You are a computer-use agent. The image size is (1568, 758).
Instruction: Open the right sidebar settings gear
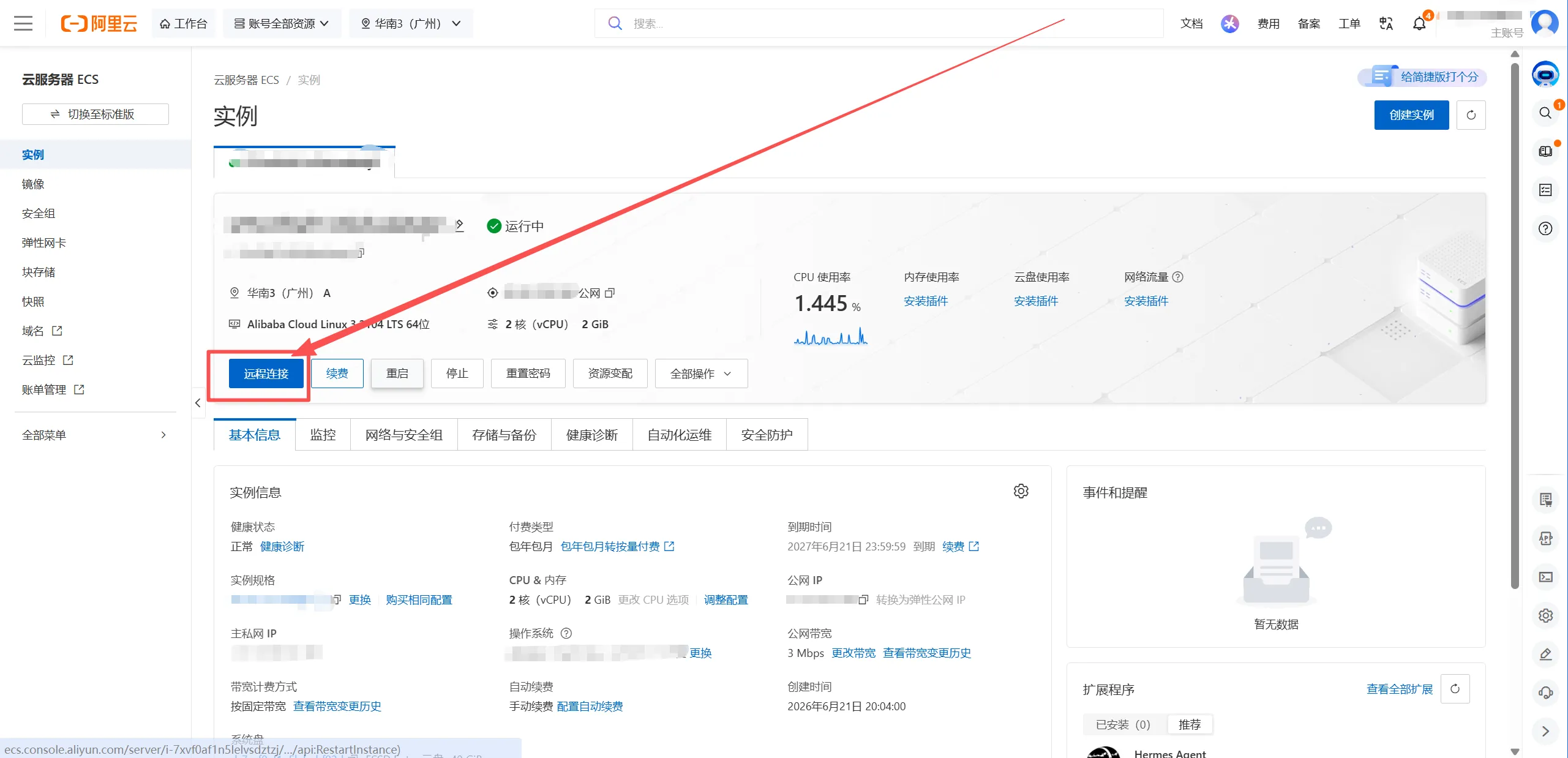coord(1545,615)
